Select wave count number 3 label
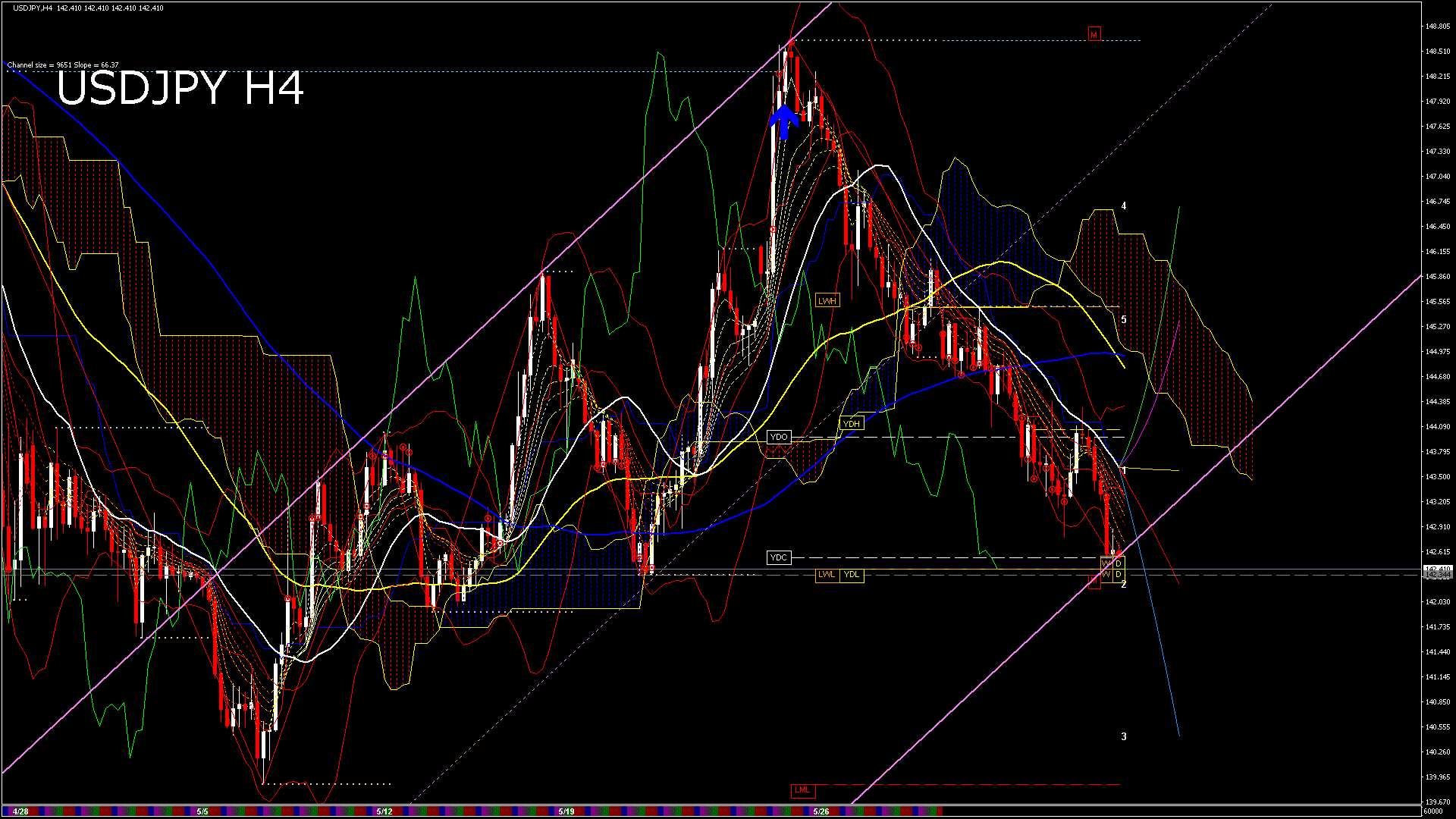Screen dimensions: 1456x819 coord(1124,736)
